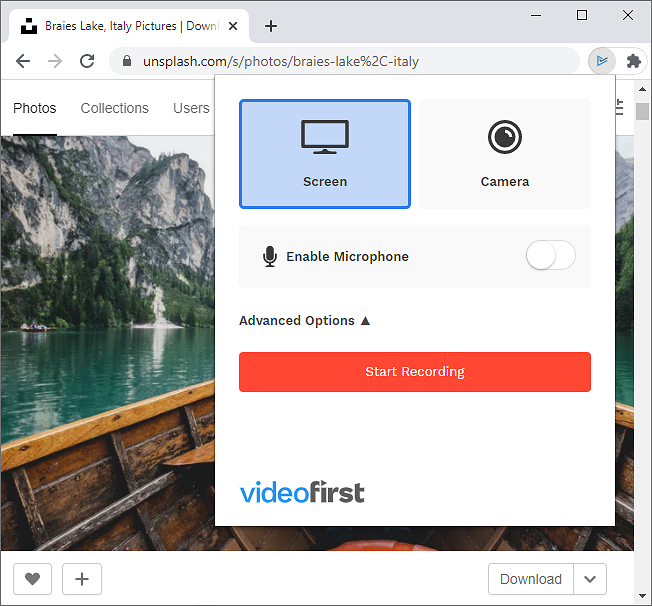Click the VideoFirst extension icon in toolbar
This screenshot has height=606, width=652.
click(601, 61)
